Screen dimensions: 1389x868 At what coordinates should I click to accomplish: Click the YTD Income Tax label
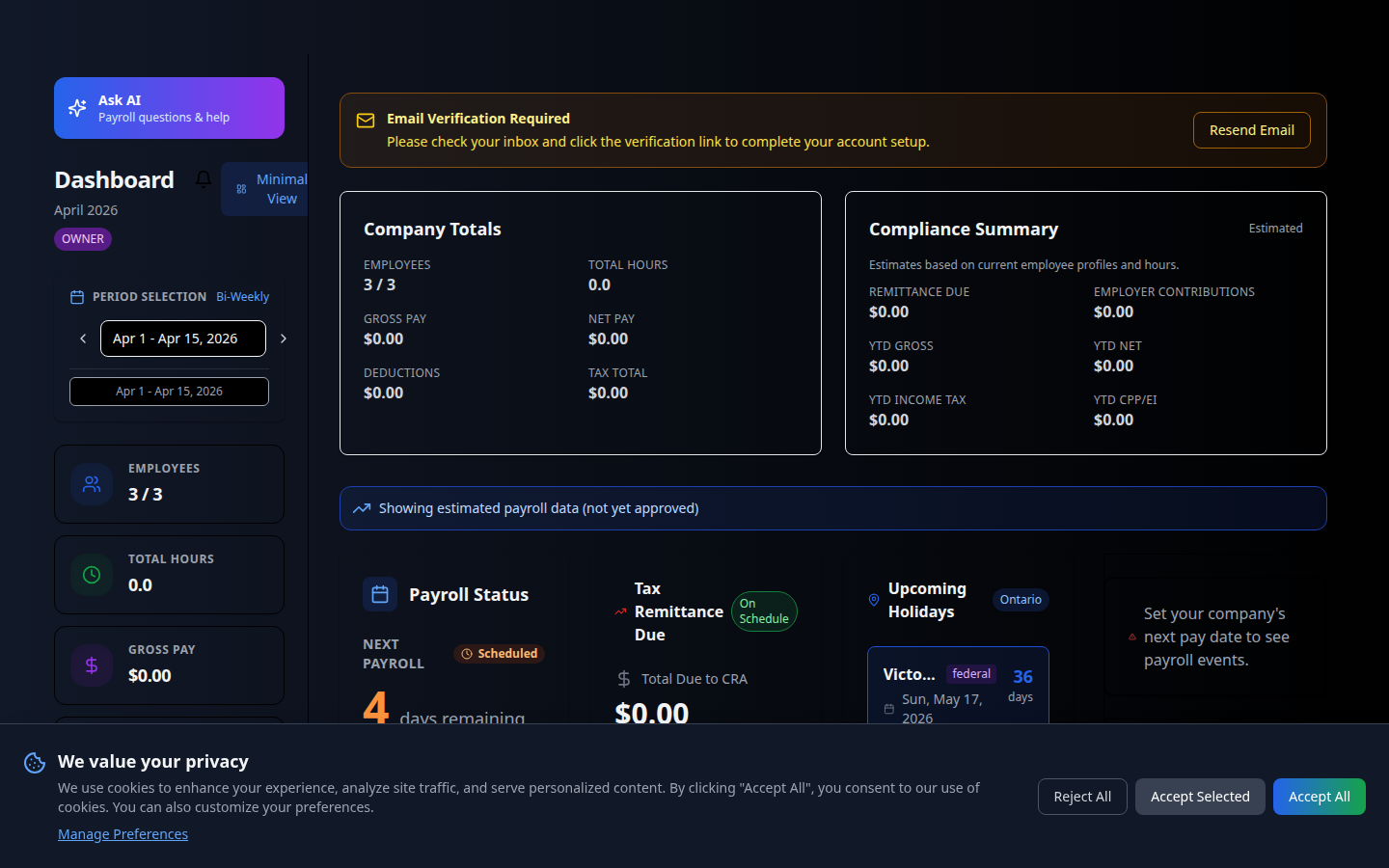pyautogui.click(x=917, y=400)
